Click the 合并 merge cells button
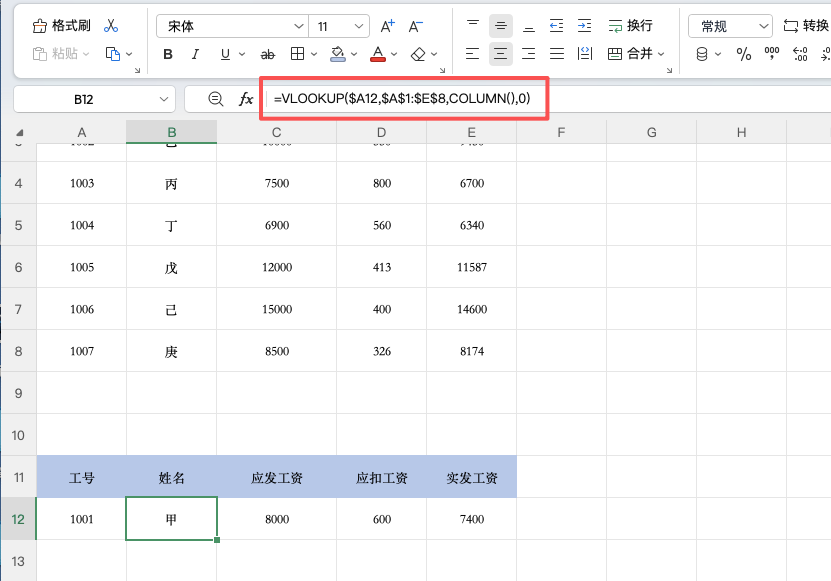This screenshot has width=831, height=581. click(x=630, y=54)
